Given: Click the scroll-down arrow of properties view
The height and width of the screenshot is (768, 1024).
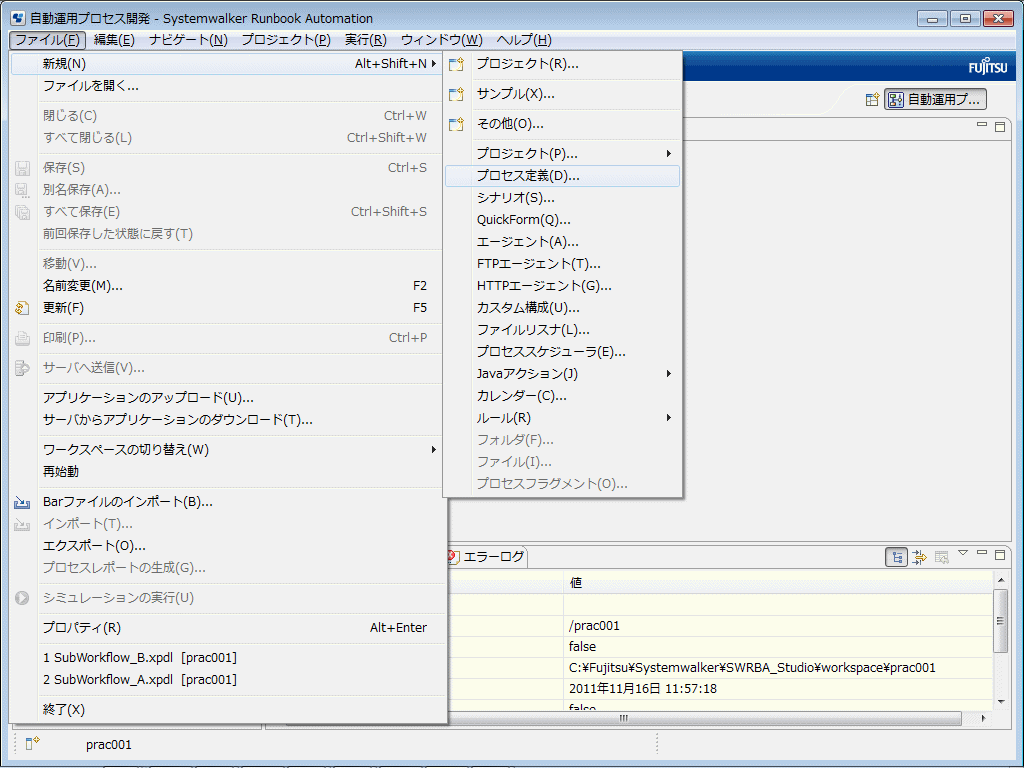Looking at the screenshot, I should click(x=1000, y=702).
